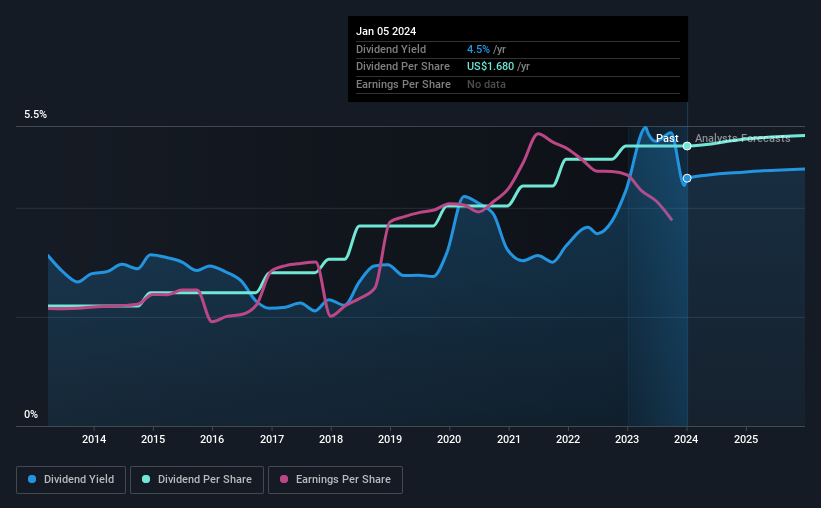
Task: Click the 4.5% dividend yield value
Action: tap(478, 49)
